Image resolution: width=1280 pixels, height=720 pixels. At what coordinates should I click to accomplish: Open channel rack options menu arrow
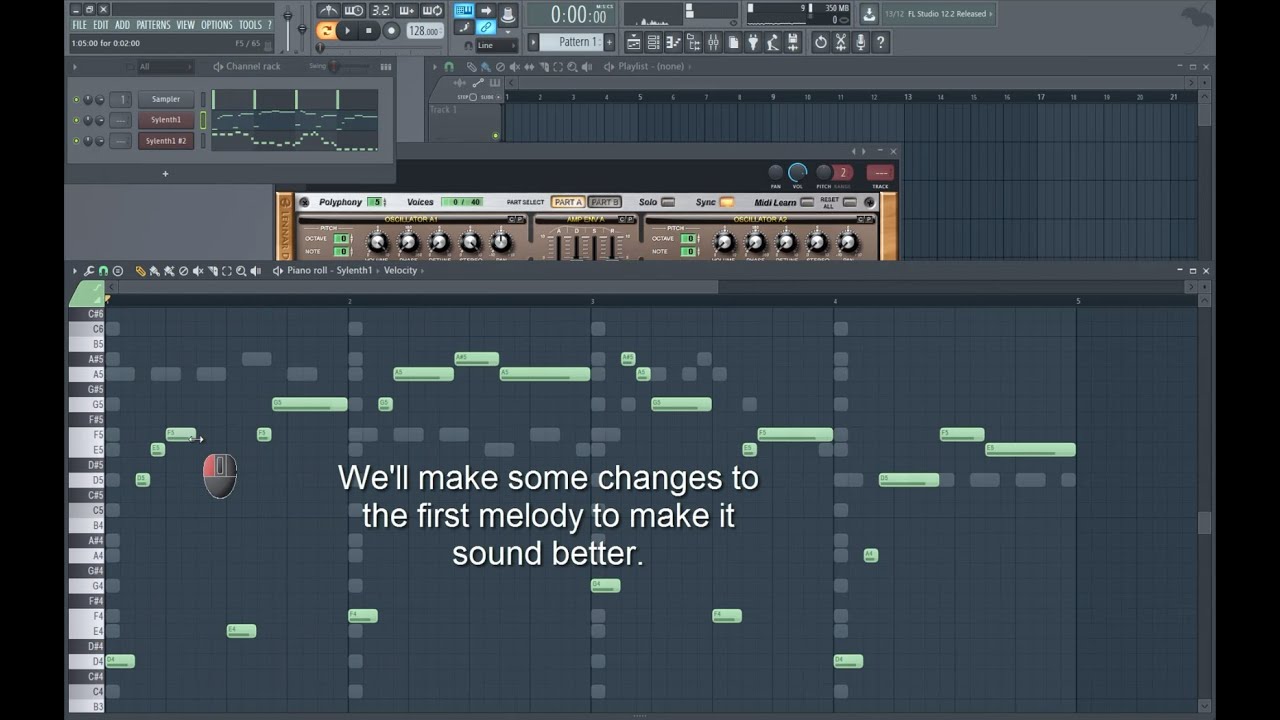click(x=74, y=67)
